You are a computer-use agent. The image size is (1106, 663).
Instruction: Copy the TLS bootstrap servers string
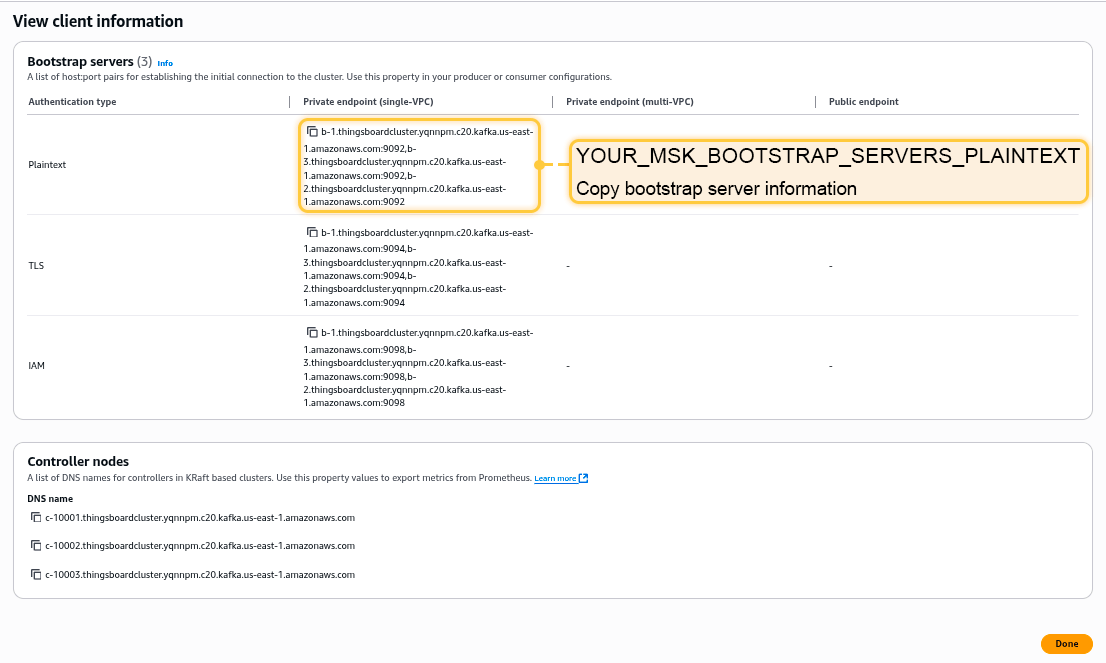click(312, 232)
